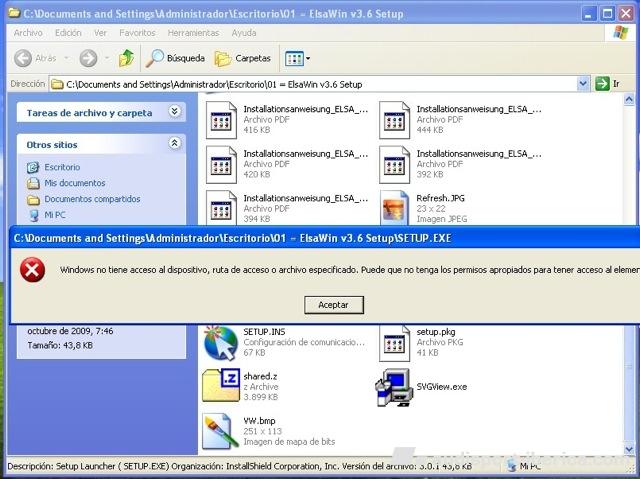640x479 pixels.
Task: Click the shared.z file name
Action: (260, 376)
